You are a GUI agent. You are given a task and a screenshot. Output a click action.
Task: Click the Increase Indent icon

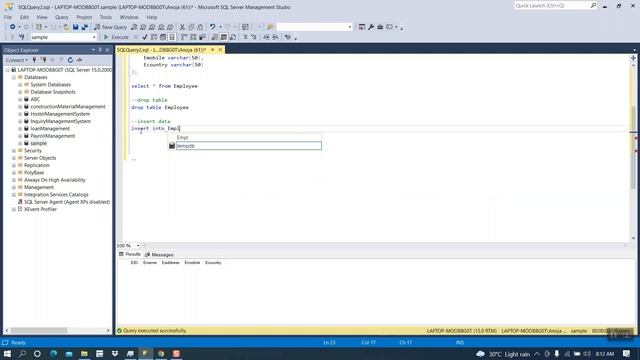tap(276, 37)
